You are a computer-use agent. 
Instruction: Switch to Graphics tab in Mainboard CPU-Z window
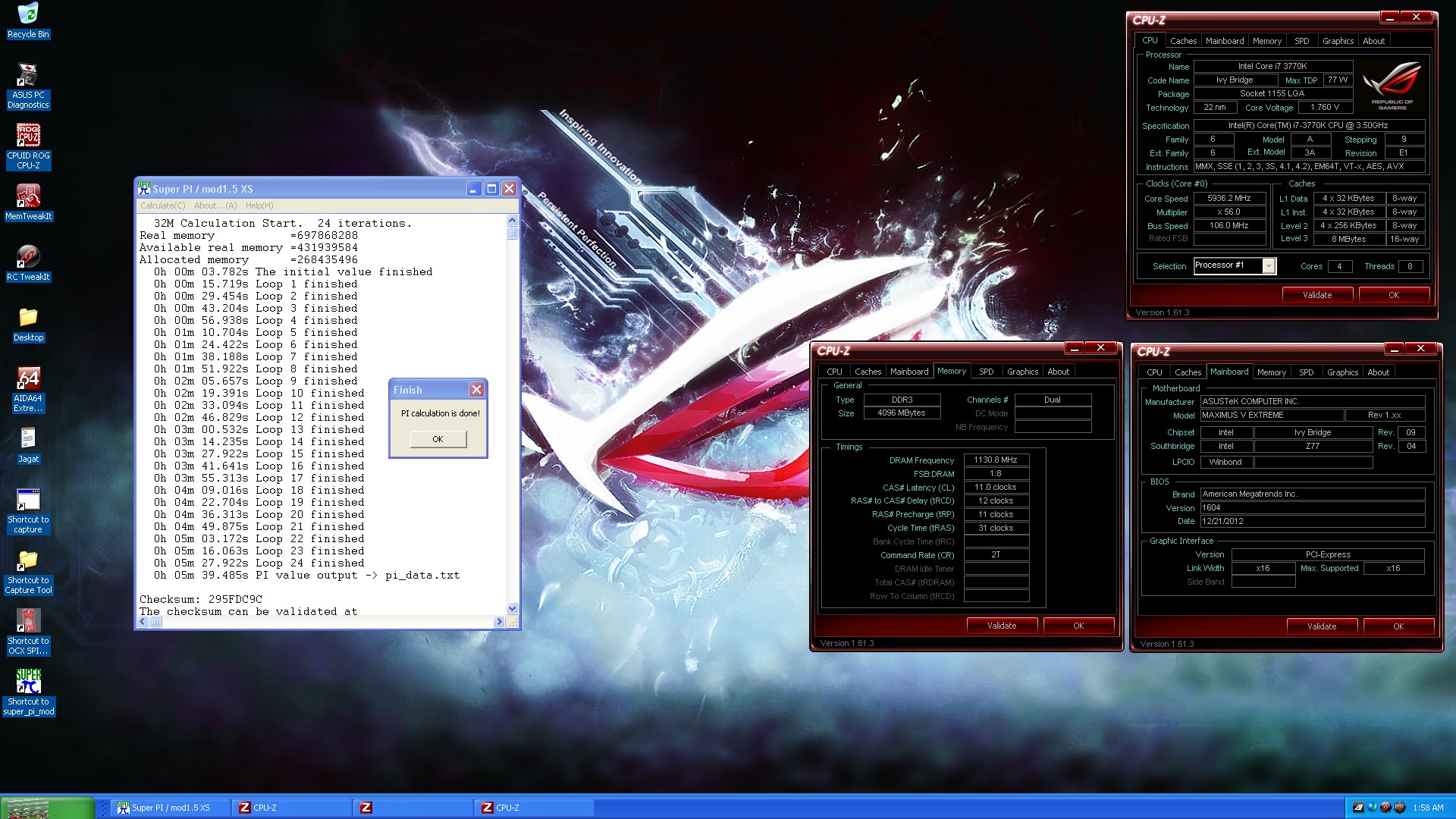[x=1342, y=372]
